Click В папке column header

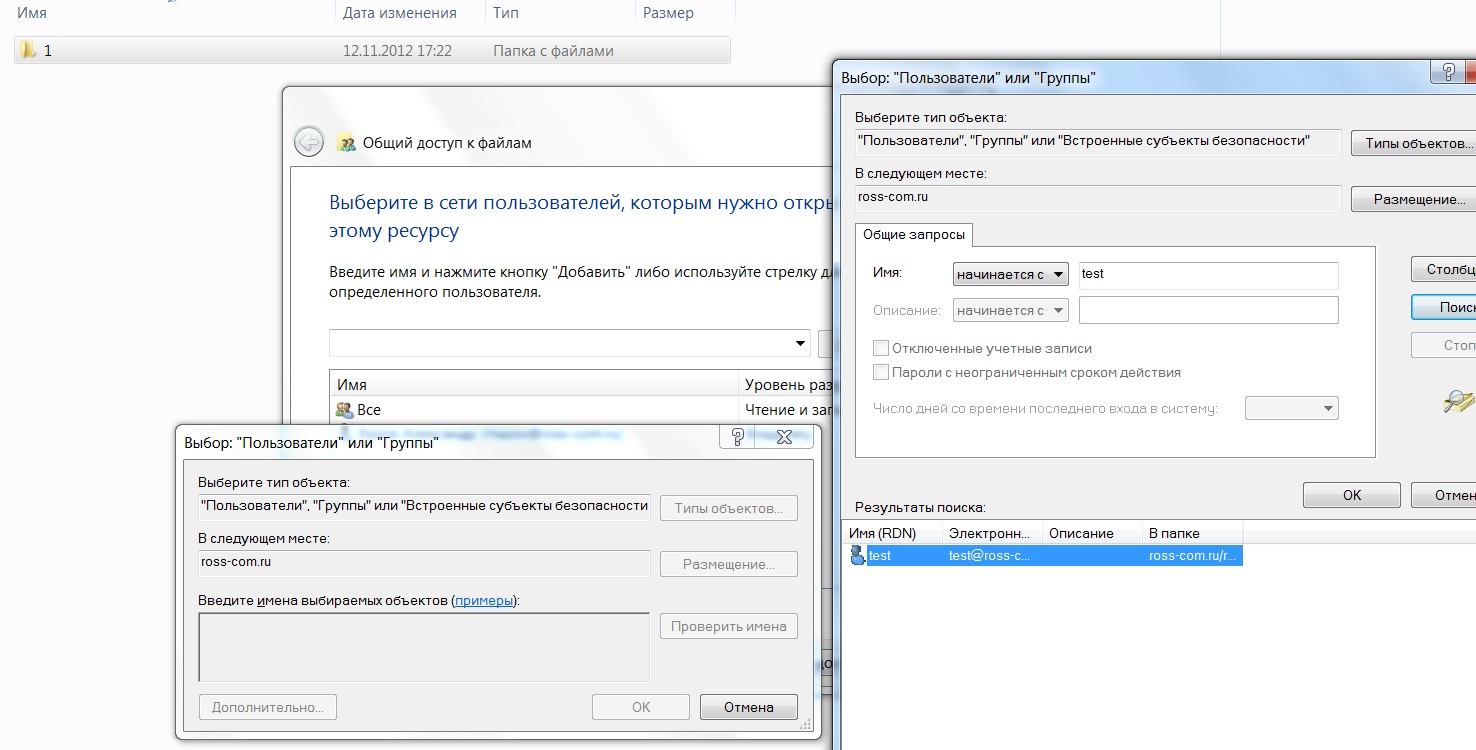coord(1192,533)
